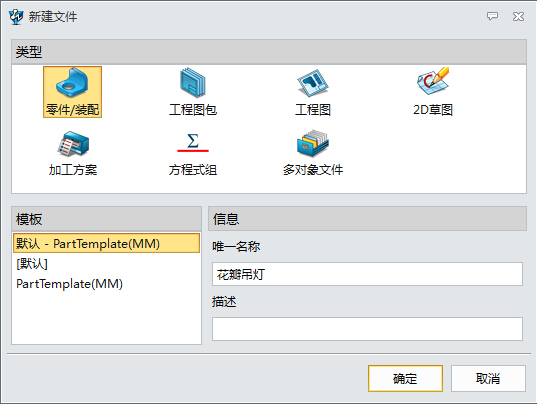The height and width of the screenshot is (405, 537).
Task: Click the 取消 cancel button
Action: [x=488, y=379]
